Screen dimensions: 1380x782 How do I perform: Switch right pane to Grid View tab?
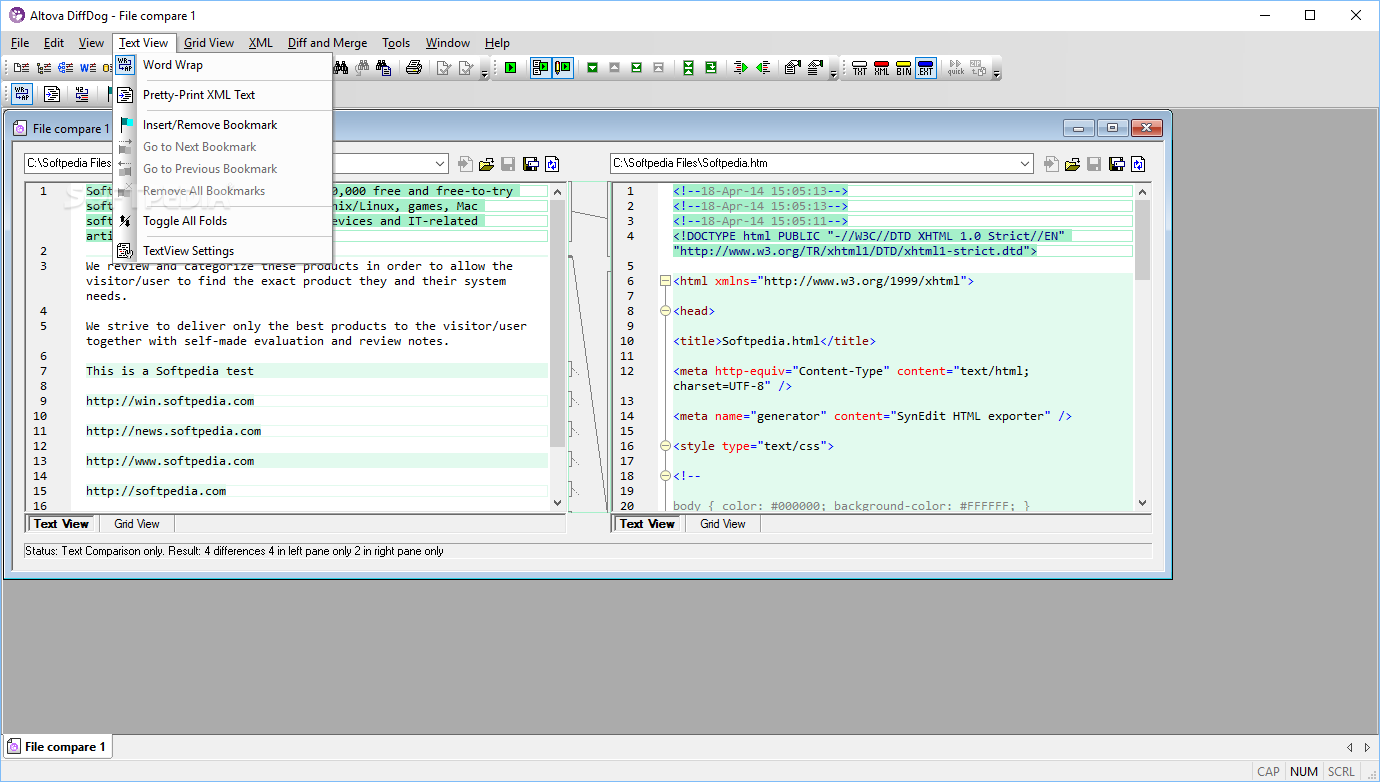coord(723,524)
